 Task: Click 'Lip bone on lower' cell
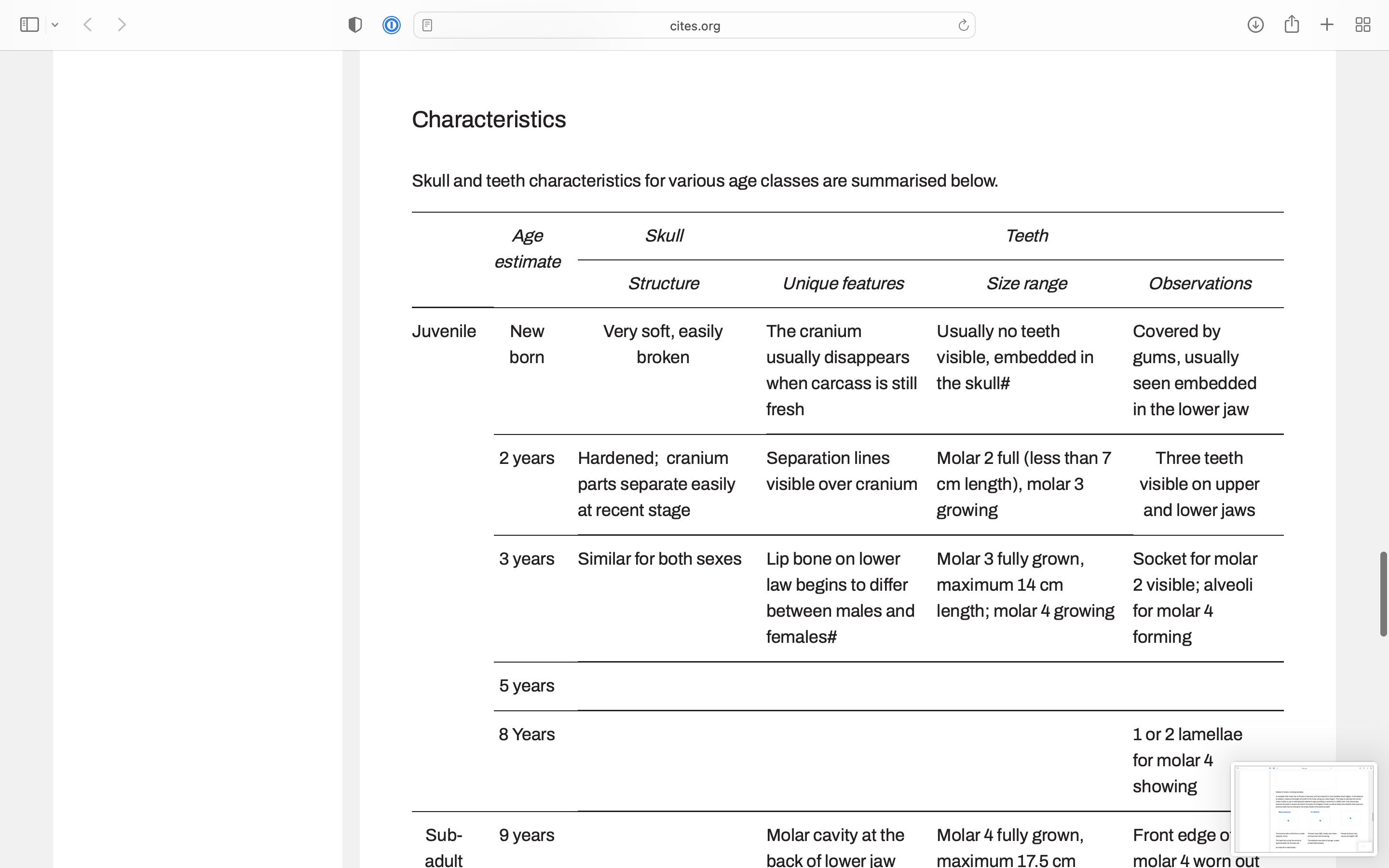(840, 597)
